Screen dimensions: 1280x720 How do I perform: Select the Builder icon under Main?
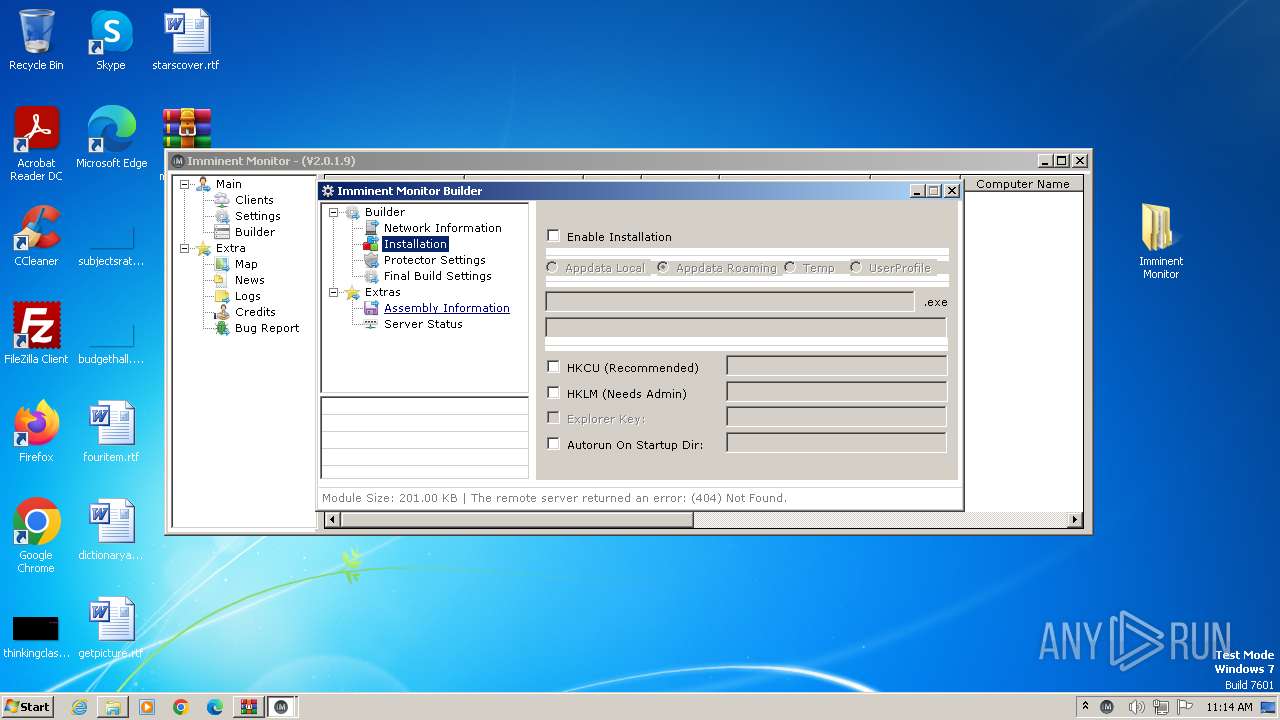click(x=222, y=232)
